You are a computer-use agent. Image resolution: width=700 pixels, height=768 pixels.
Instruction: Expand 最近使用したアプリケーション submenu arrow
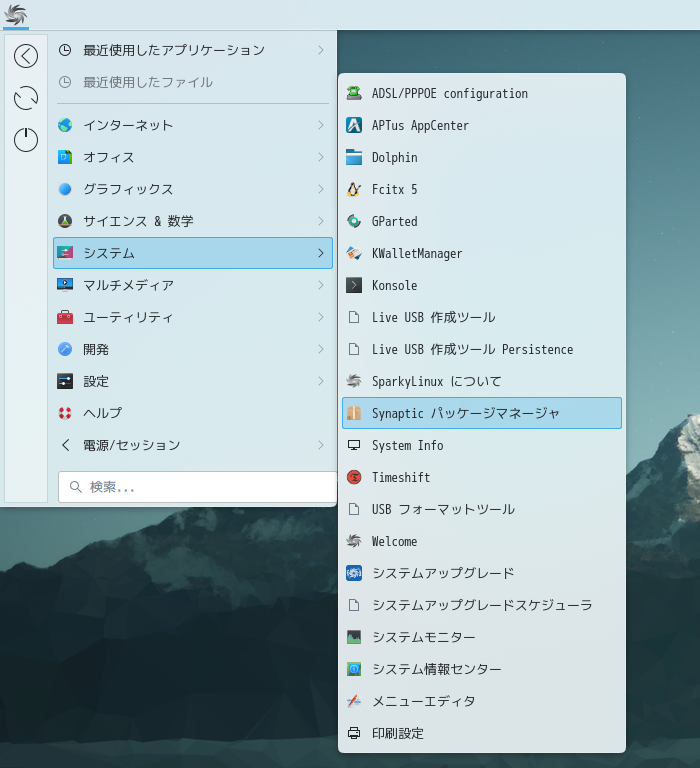click(321, 50)
